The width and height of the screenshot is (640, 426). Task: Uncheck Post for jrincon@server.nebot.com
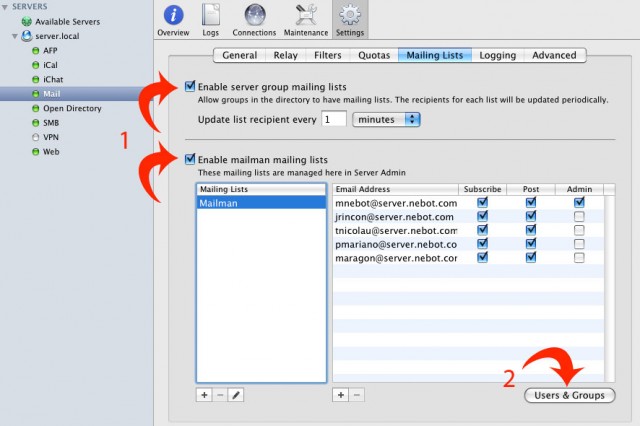531,216
